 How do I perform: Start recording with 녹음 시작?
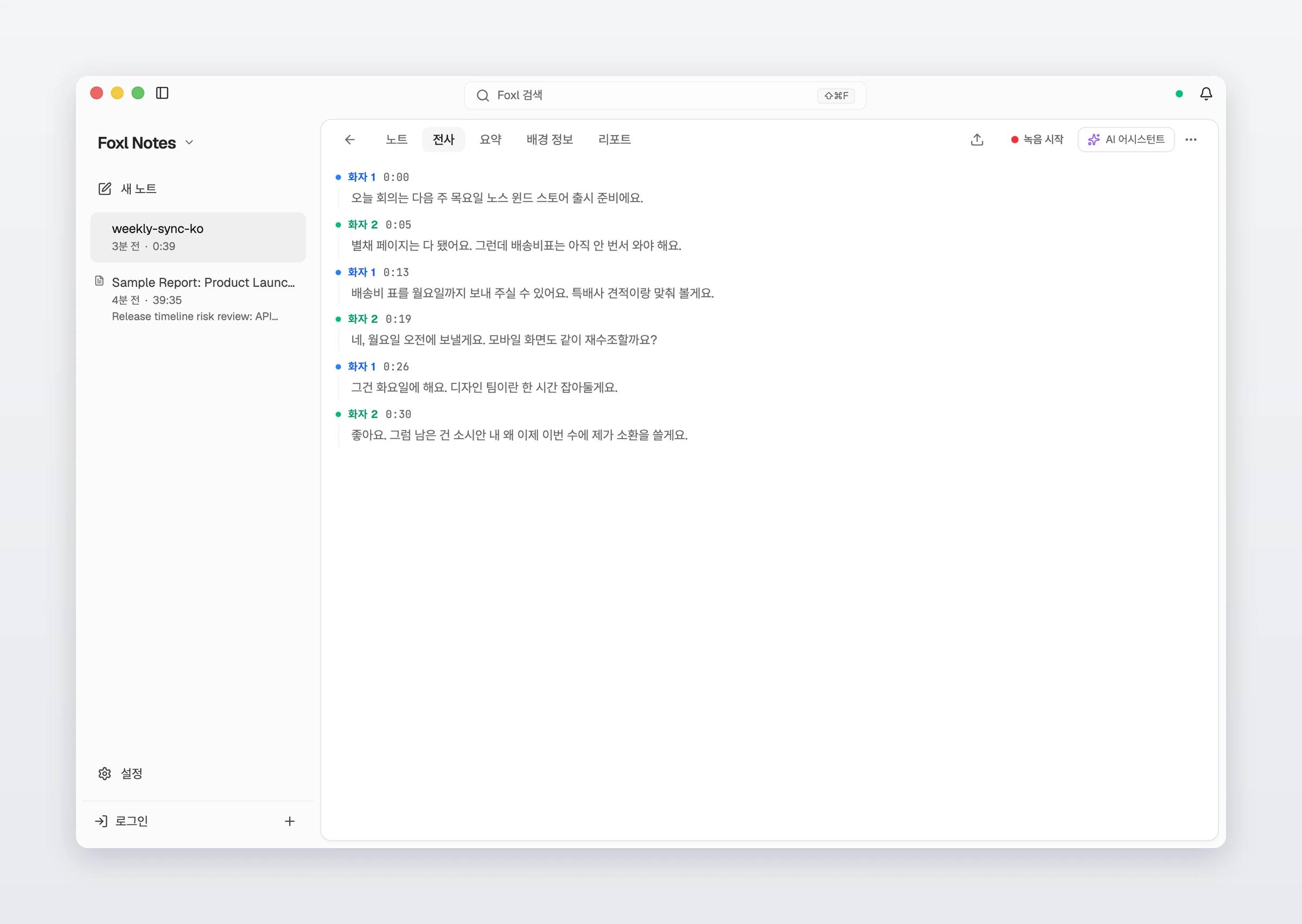[1037, 139]
